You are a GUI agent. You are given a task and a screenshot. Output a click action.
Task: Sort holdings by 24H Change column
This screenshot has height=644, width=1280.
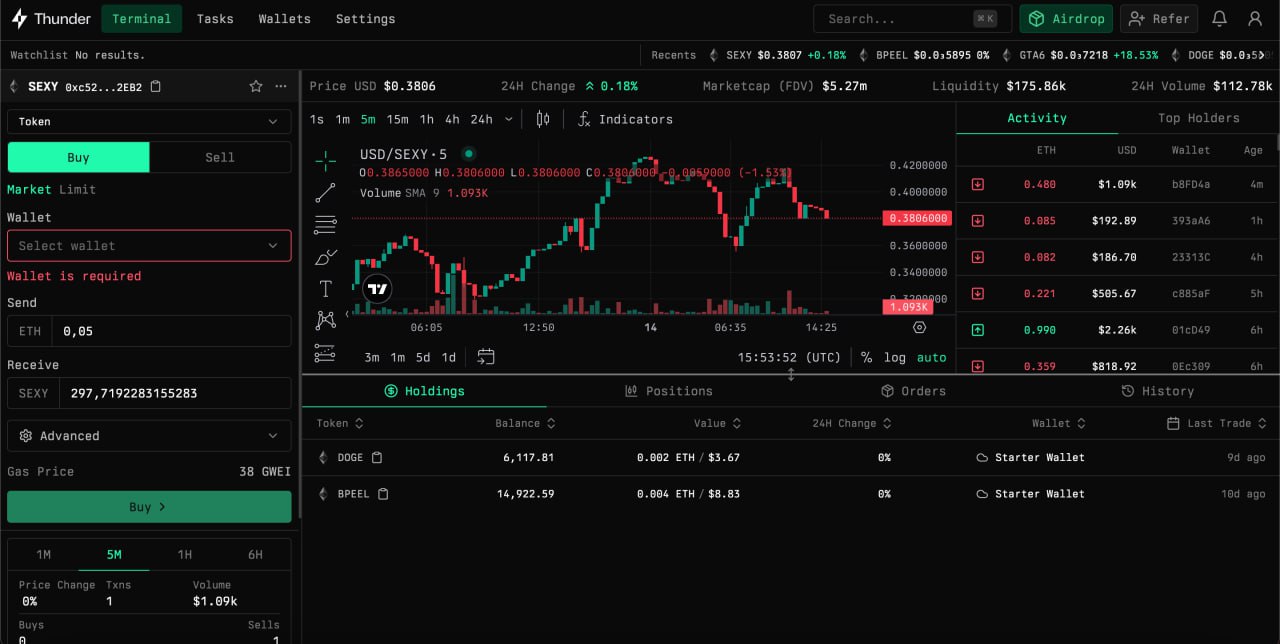(x=851, y=423)
